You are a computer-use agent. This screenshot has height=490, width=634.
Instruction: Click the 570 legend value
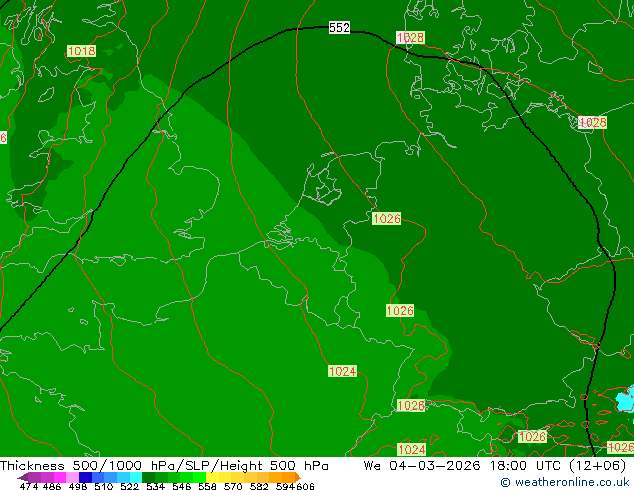tap(233, 486)
